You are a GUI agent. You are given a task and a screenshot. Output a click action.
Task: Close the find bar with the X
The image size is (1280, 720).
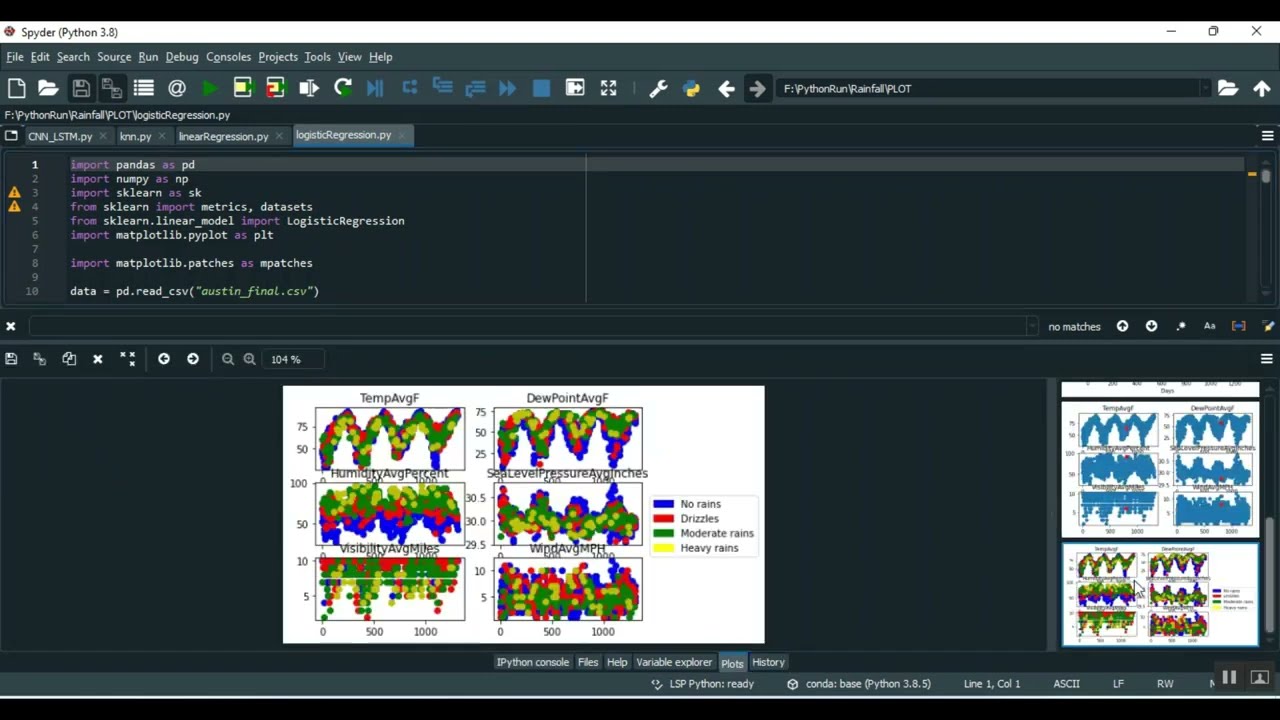tap(10, 326)
